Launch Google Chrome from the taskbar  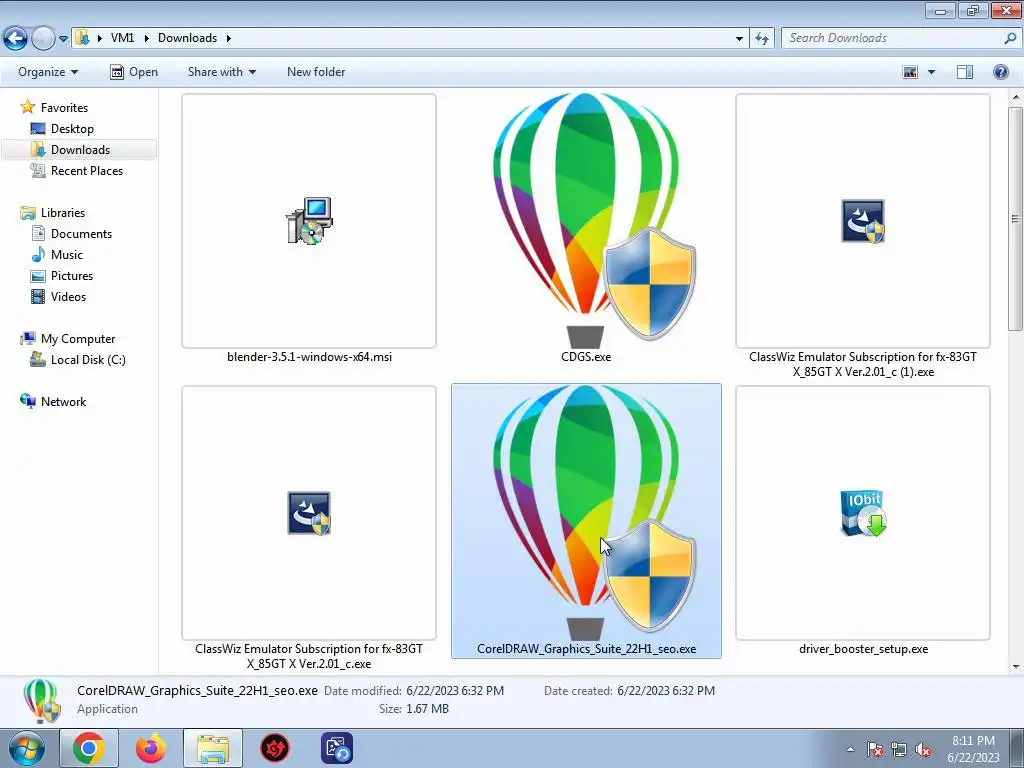click(89, 748)
